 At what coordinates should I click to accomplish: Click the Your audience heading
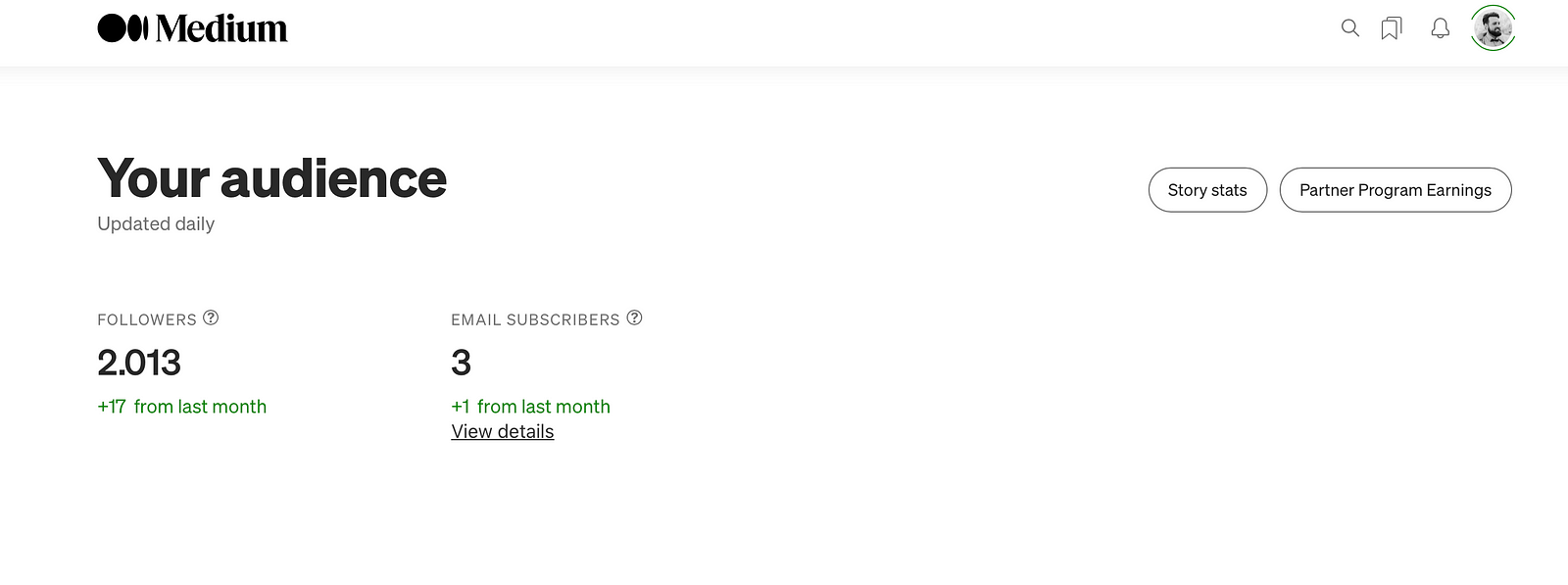tap(271, 179)
